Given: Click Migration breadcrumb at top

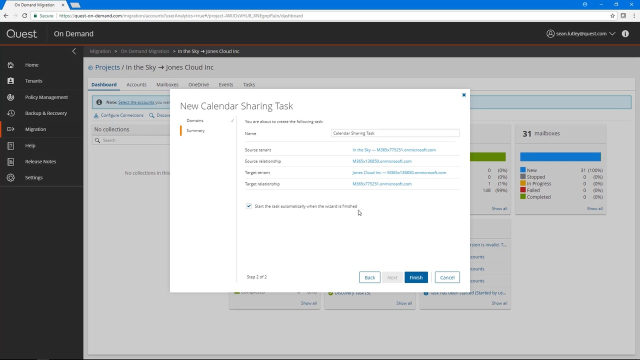Looking at the screenshot, I should pos(100,51).
